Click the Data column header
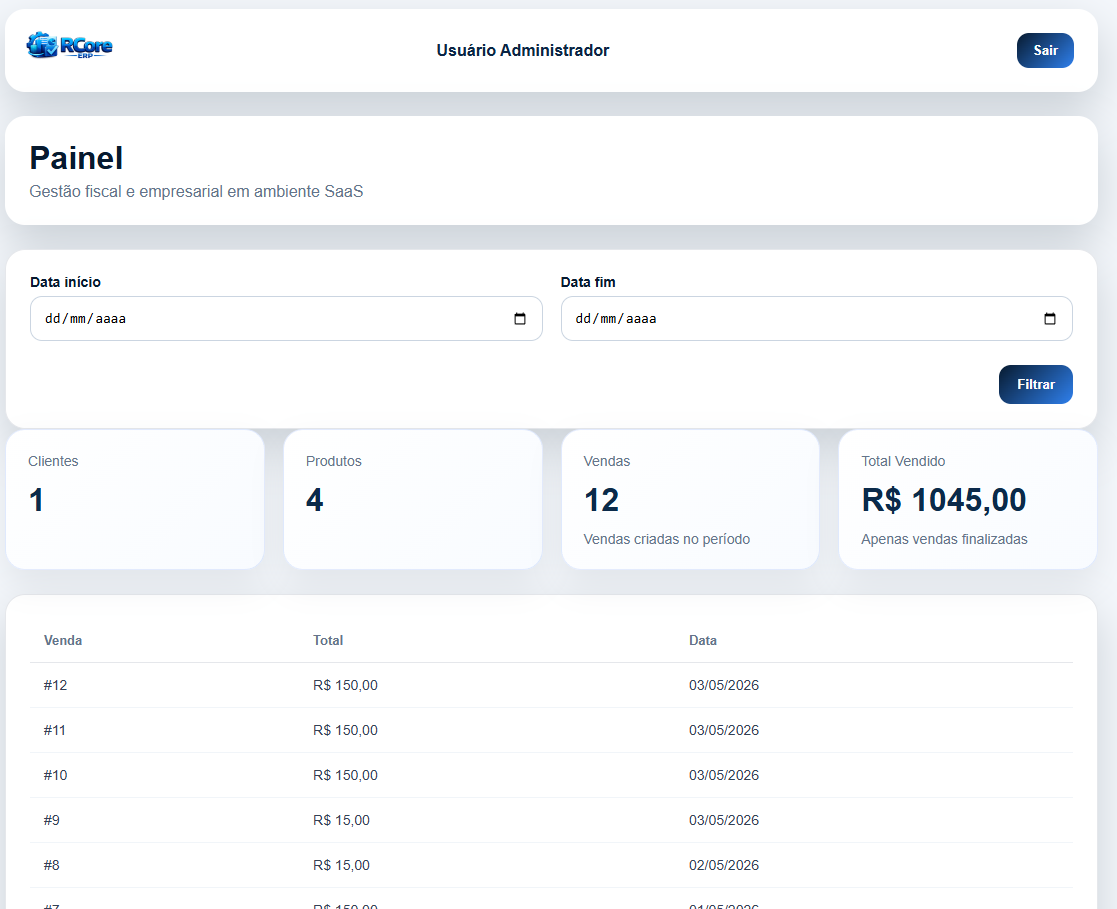This screenshot has height=909, width=1117. click(x=702, y=640)
